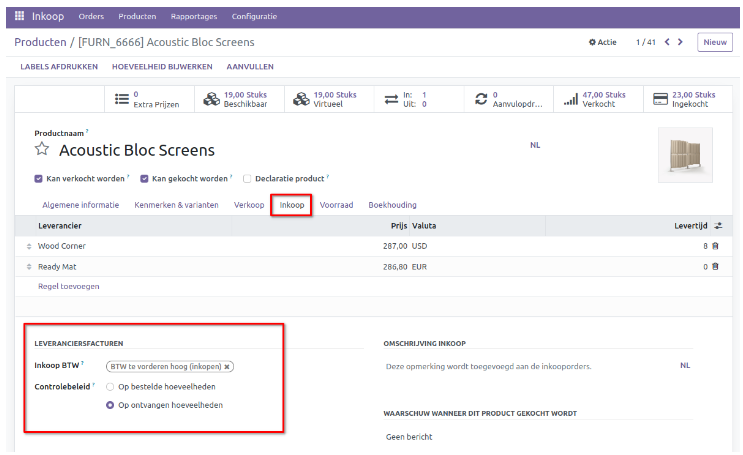Select Op ontvangen hoeveelheden radio option

110,405
